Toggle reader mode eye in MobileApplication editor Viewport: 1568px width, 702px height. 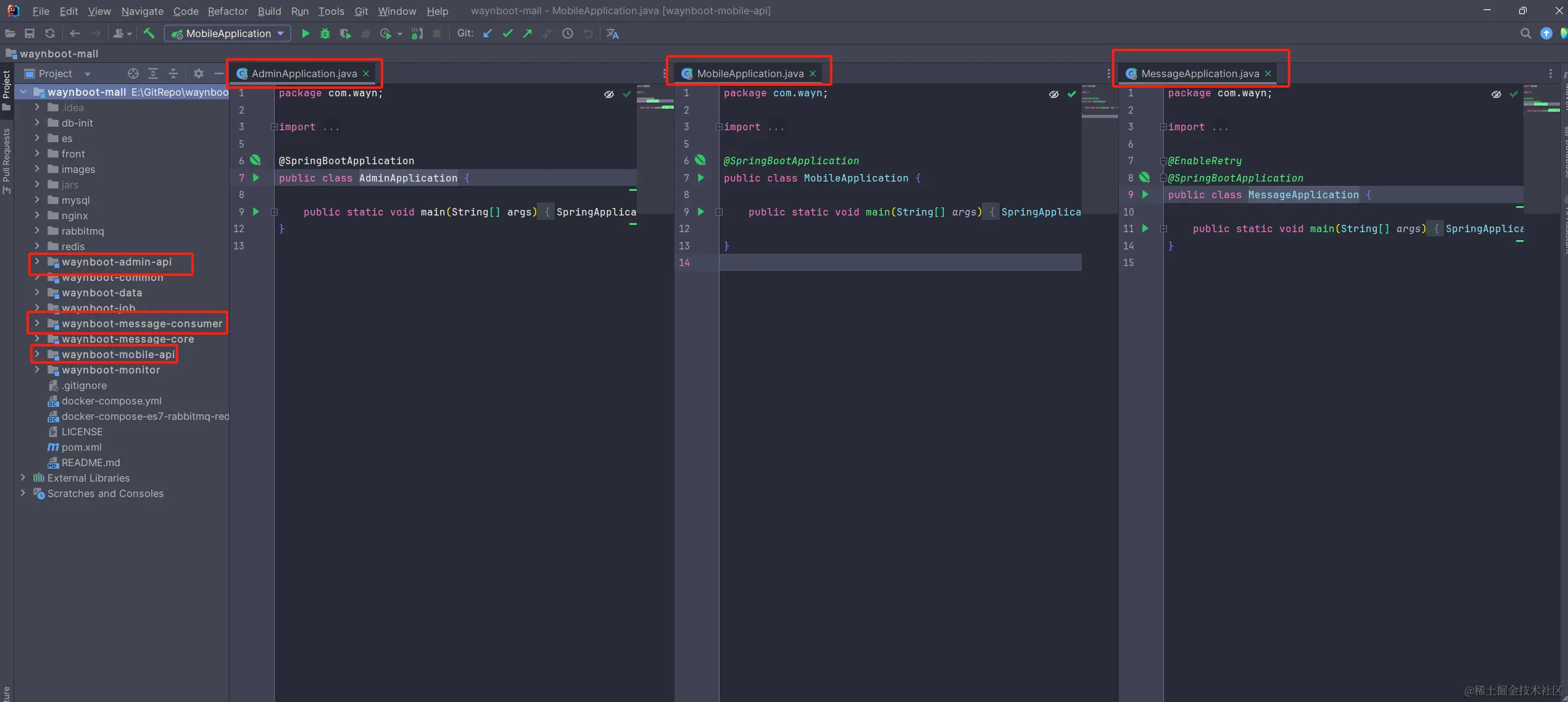coord(1054,94)
